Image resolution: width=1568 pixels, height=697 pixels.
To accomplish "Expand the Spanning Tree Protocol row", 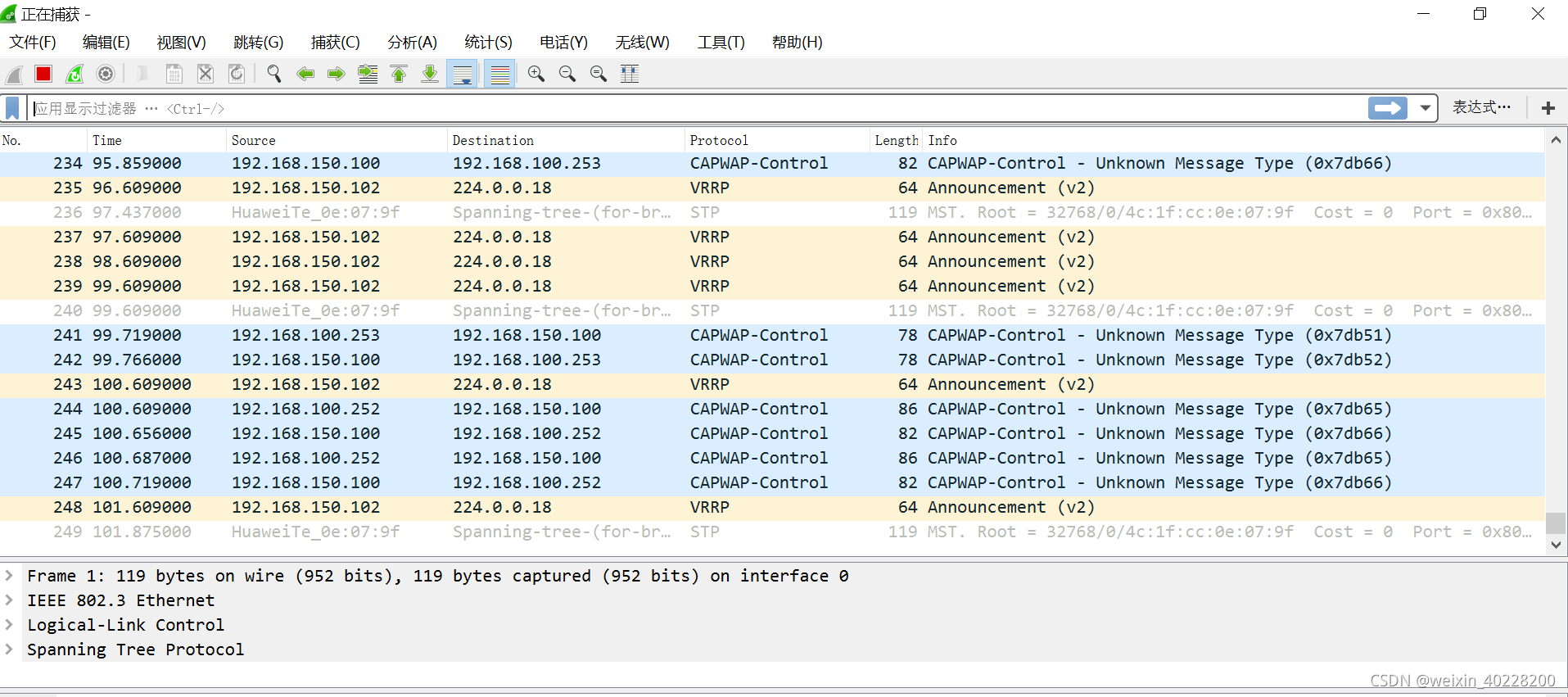I will (9, 649).
